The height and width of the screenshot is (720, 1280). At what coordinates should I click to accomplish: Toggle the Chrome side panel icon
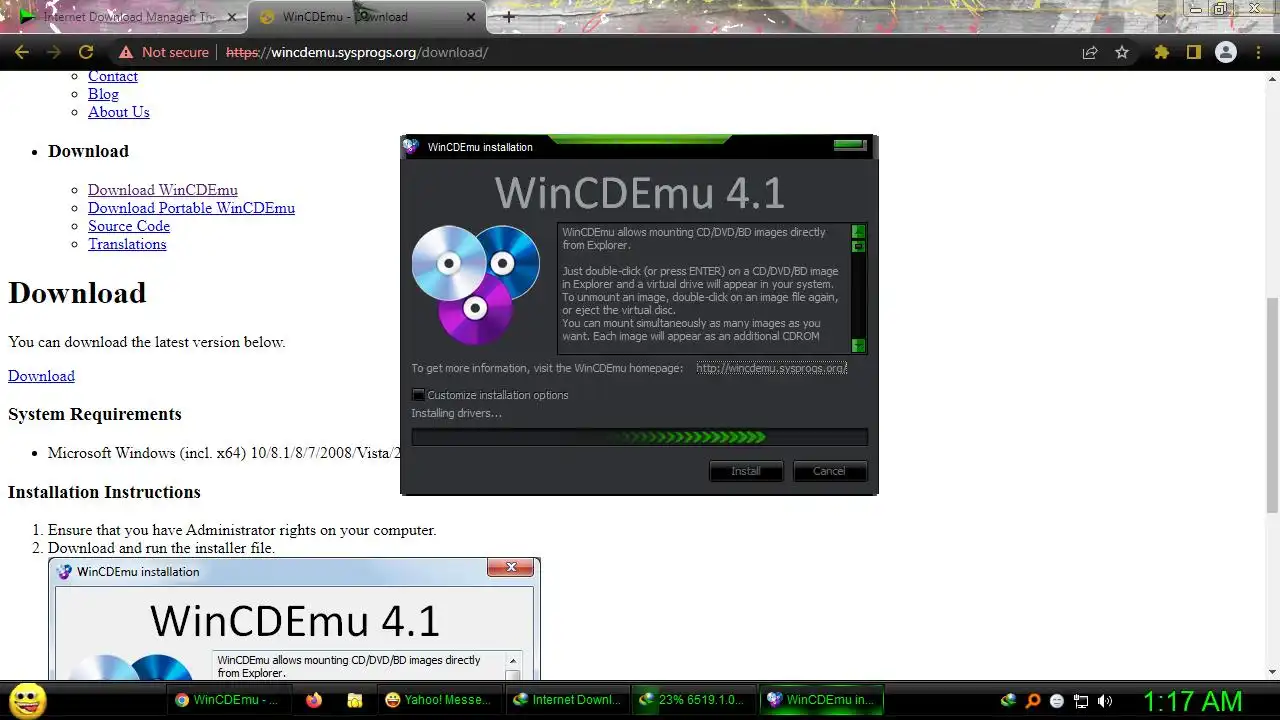coord(1193,52)
